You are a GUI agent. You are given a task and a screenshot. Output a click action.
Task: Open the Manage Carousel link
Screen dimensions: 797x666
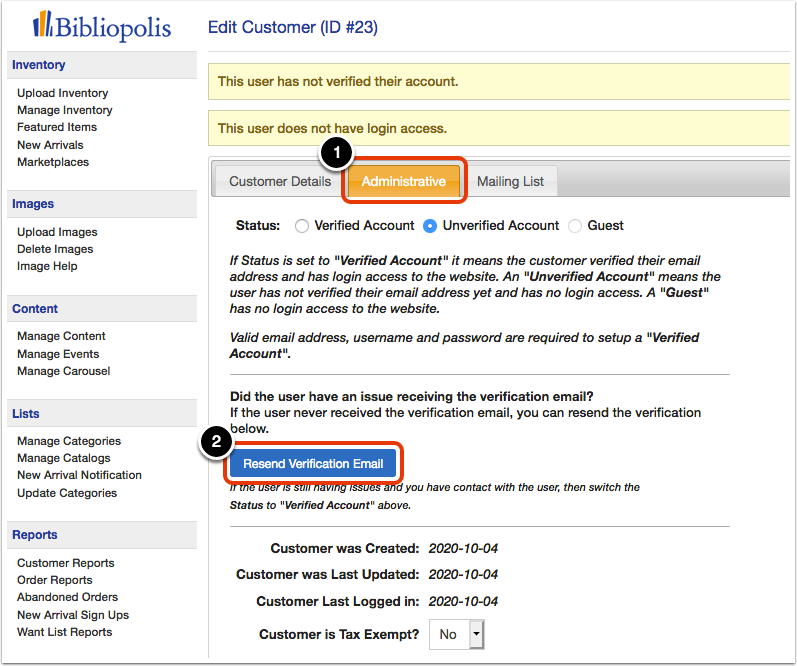(x=64, y=371)
